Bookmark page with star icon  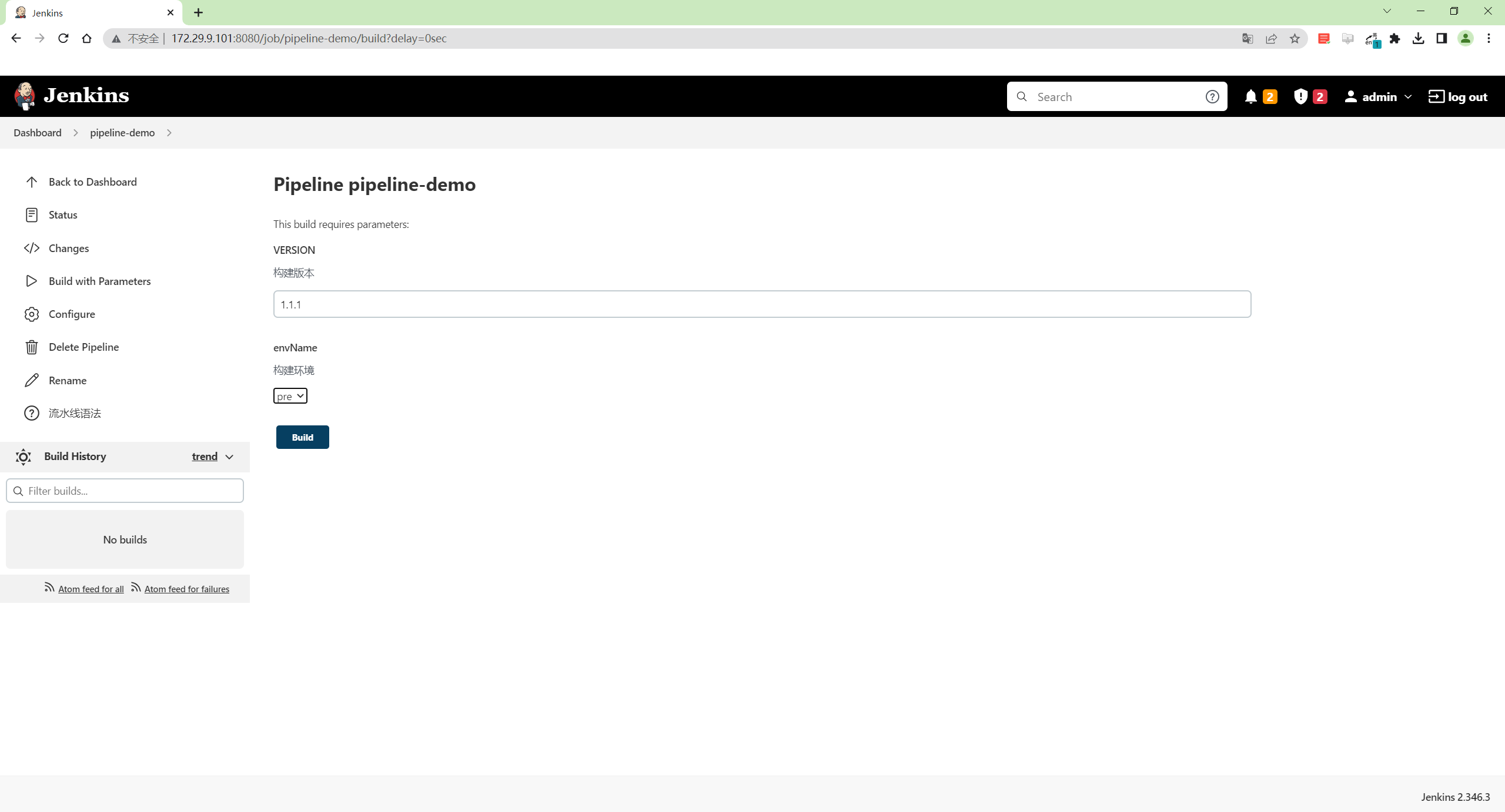click(1295, 39)
